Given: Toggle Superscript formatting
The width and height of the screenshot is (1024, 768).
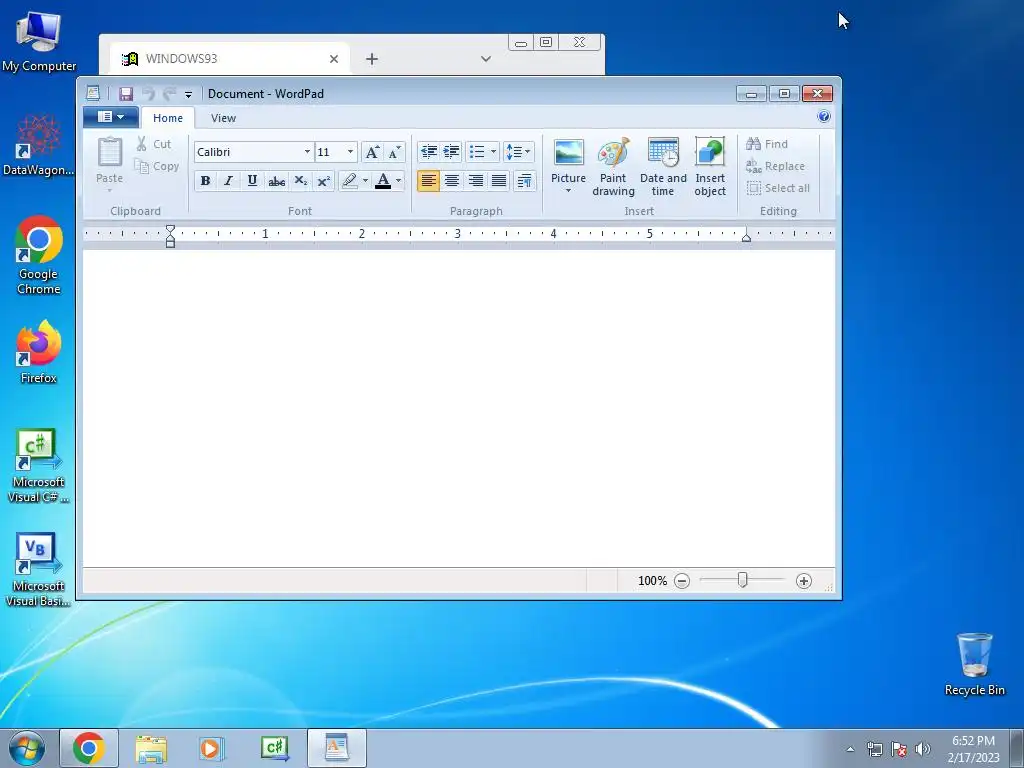Looking at the screenshot, I should pyautogui.click(x=323, y=181).
